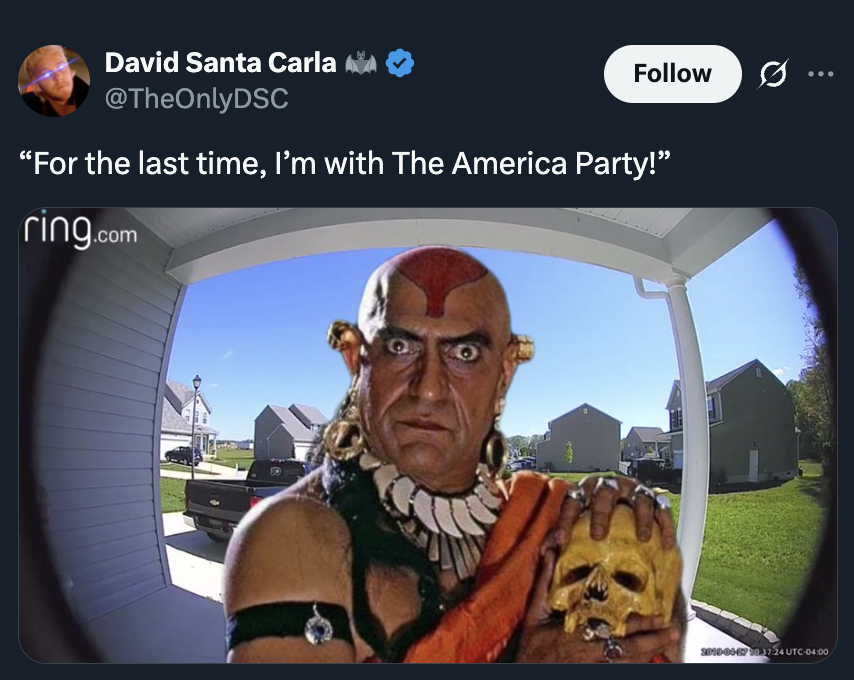Image resolution: width=854 pixels, height=680 pixels.
Task: Click the David Santa Carla profile avatar
Action: [x=54, y=80]
